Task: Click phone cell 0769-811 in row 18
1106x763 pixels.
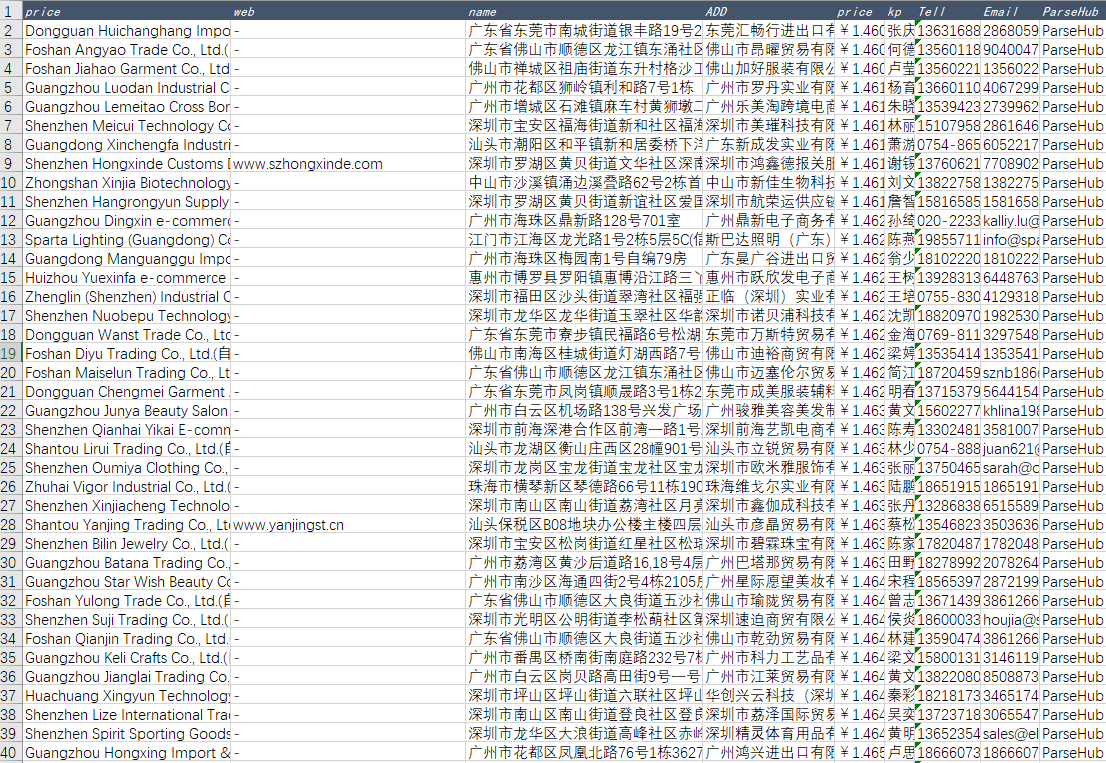Action: click(948, 335)
